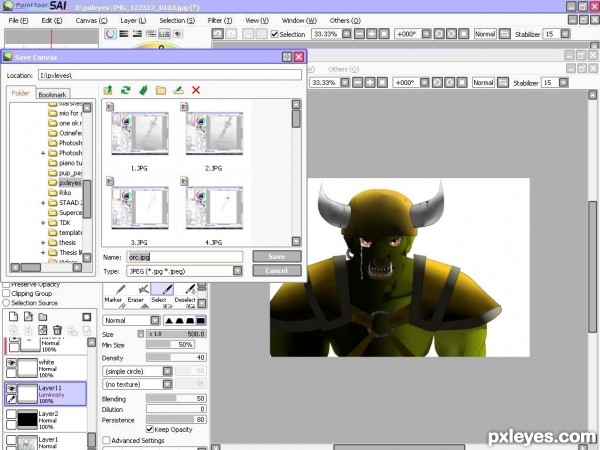600x450 pixels.
Task: Click the Redo arrow icon
Action: pos(231,34)
